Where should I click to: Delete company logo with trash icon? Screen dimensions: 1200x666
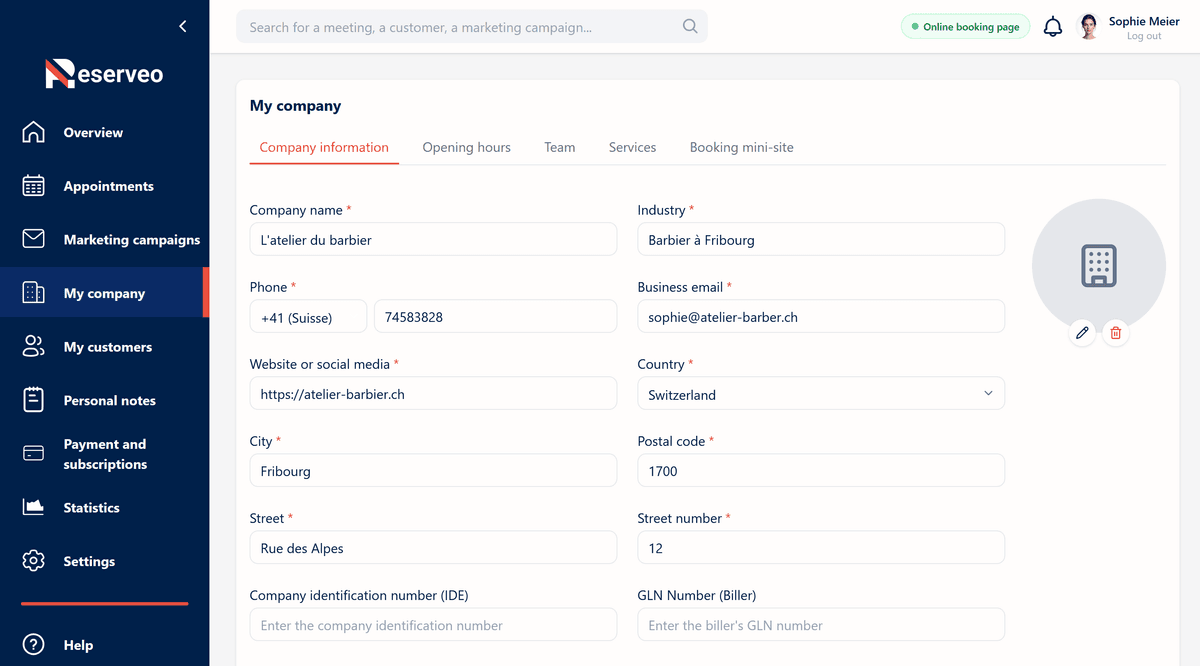[x=1116, y=333]
